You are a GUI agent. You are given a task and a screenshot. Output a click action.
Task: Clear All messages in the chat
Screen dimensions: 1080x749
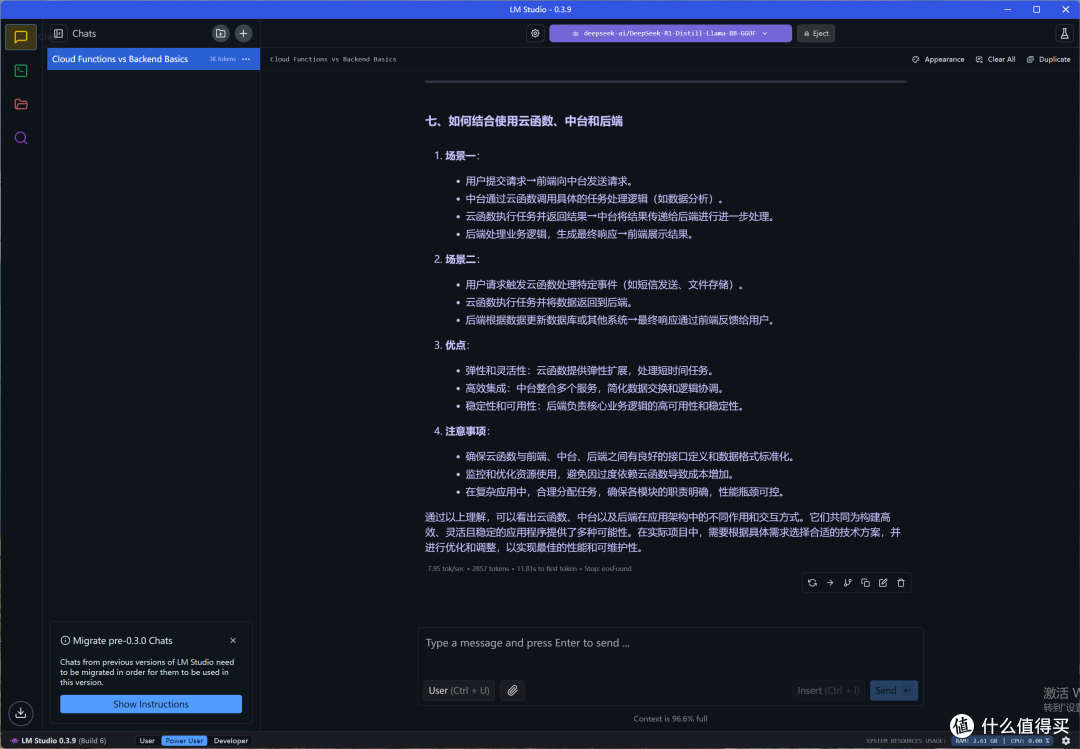pos(995,59)
